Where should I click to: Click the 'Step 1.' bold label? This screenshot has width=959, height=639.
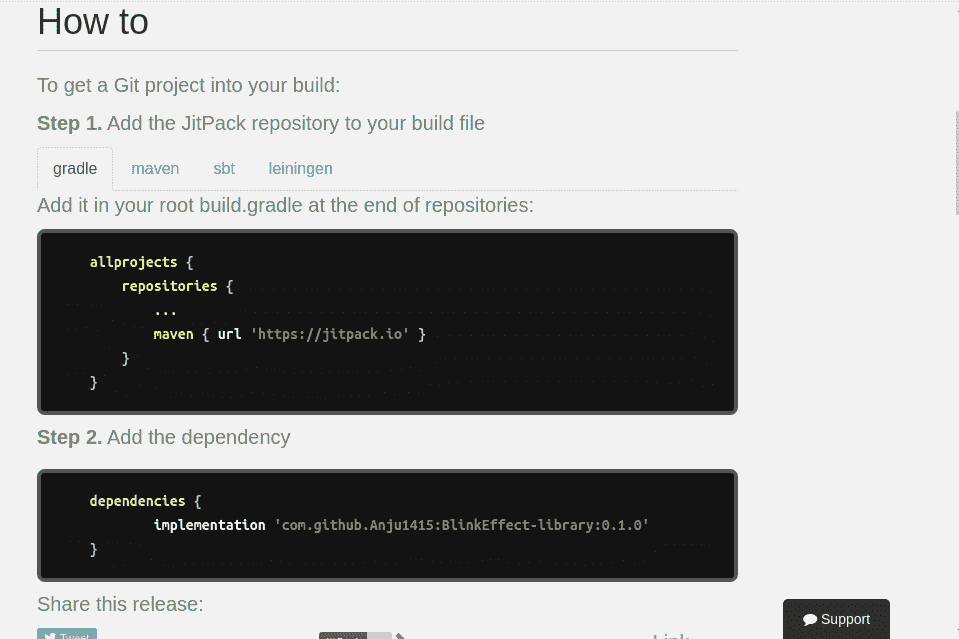point(69,123)
